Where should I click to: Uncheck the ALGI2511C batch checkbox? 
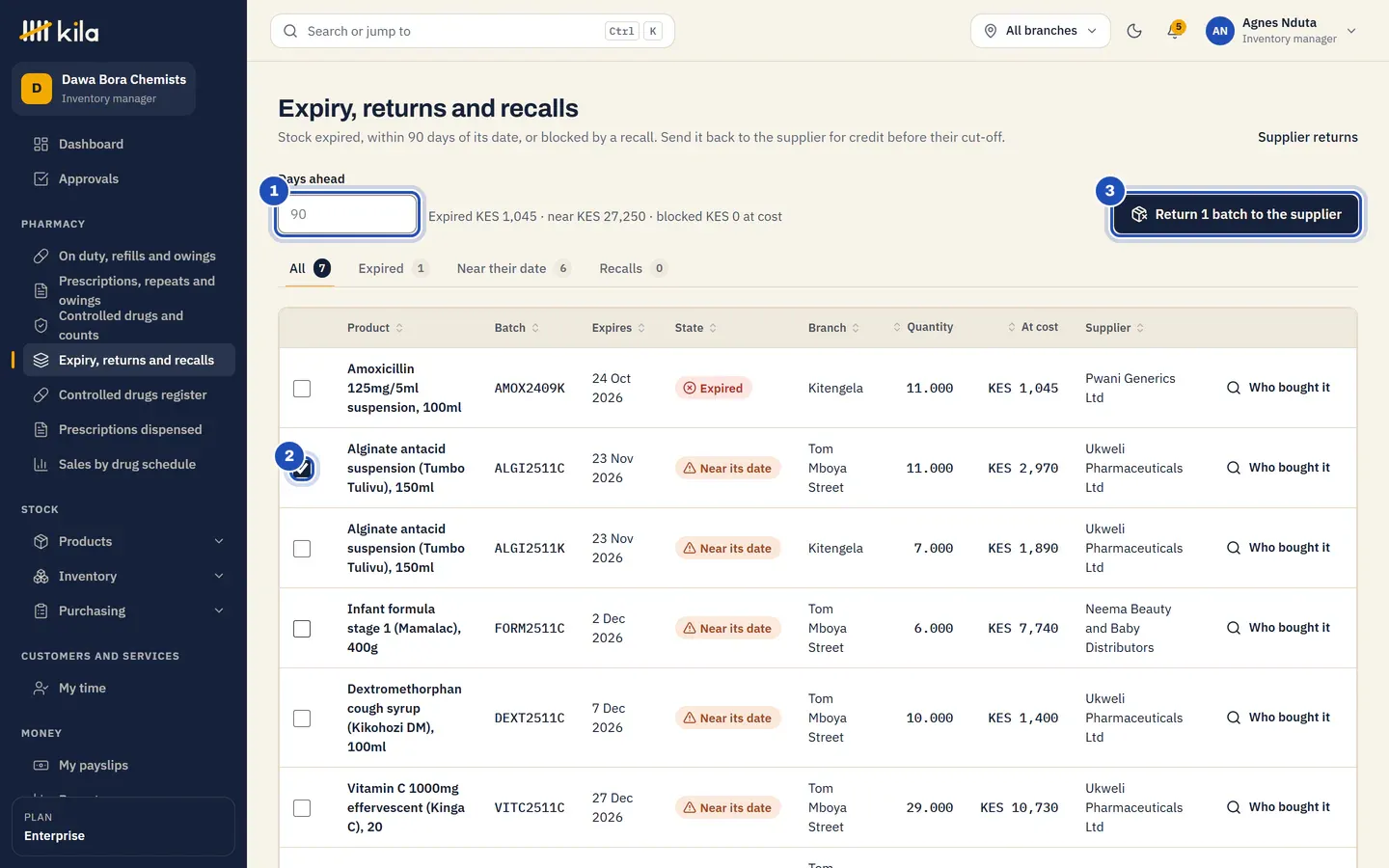pos(302,469)
